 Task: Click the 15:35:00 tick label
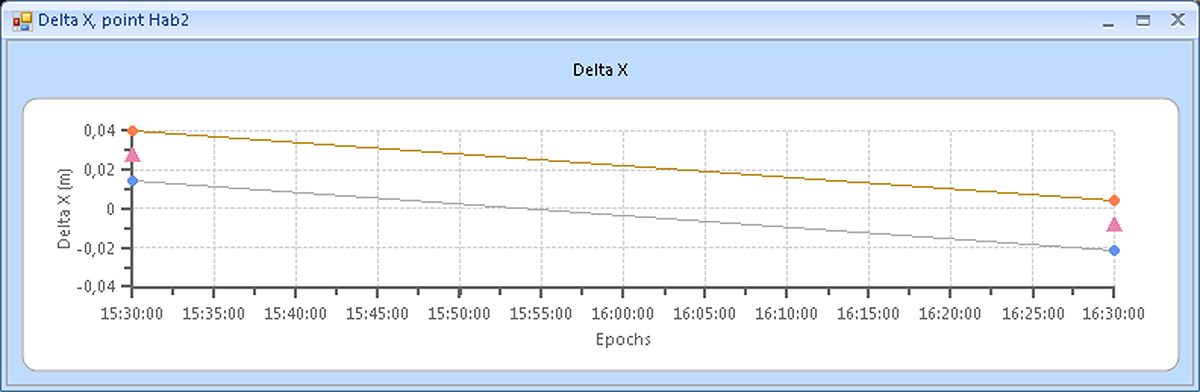click(213, 313)
